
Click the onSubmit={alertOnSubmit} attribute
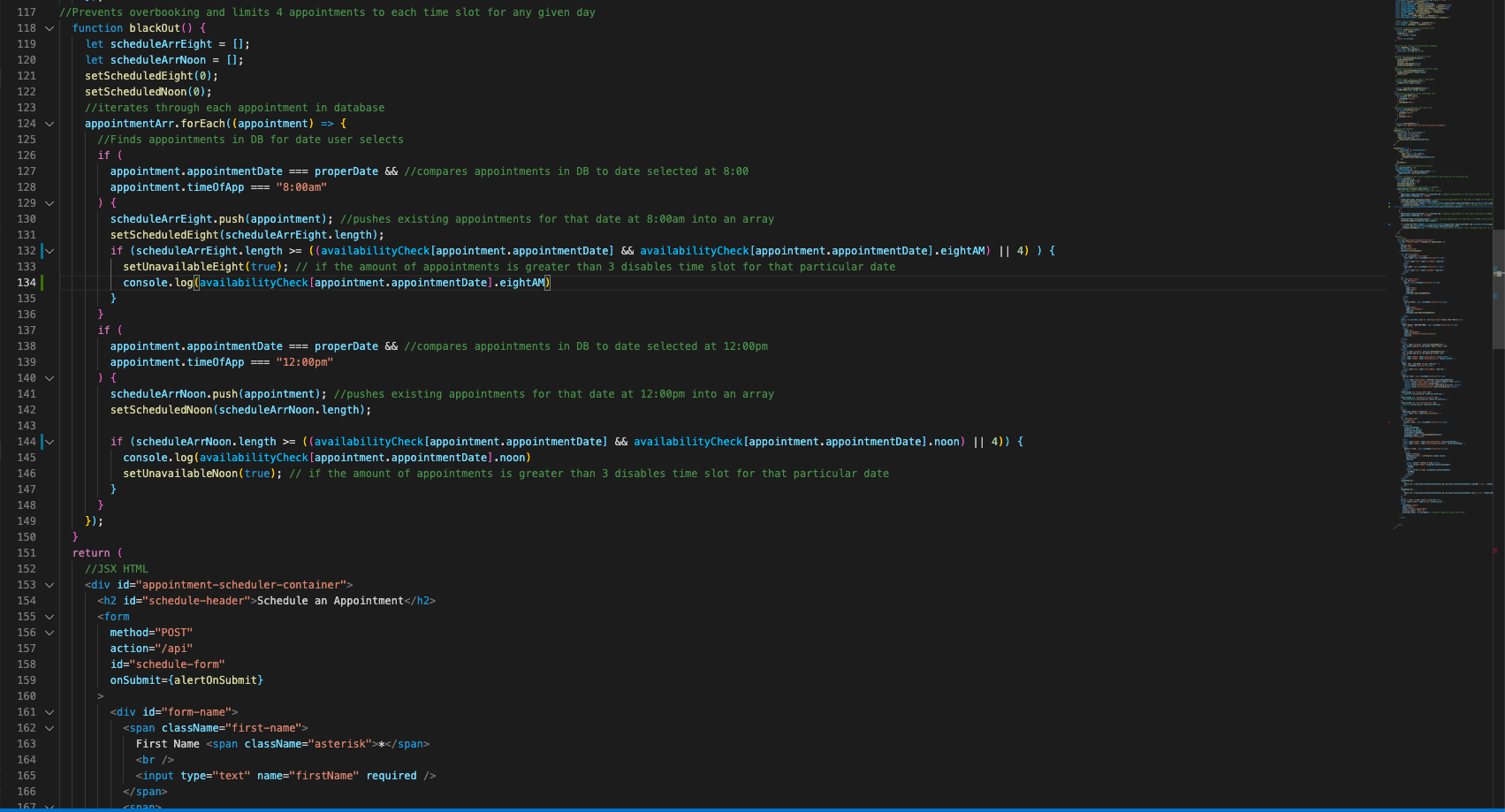click(186, 680)
